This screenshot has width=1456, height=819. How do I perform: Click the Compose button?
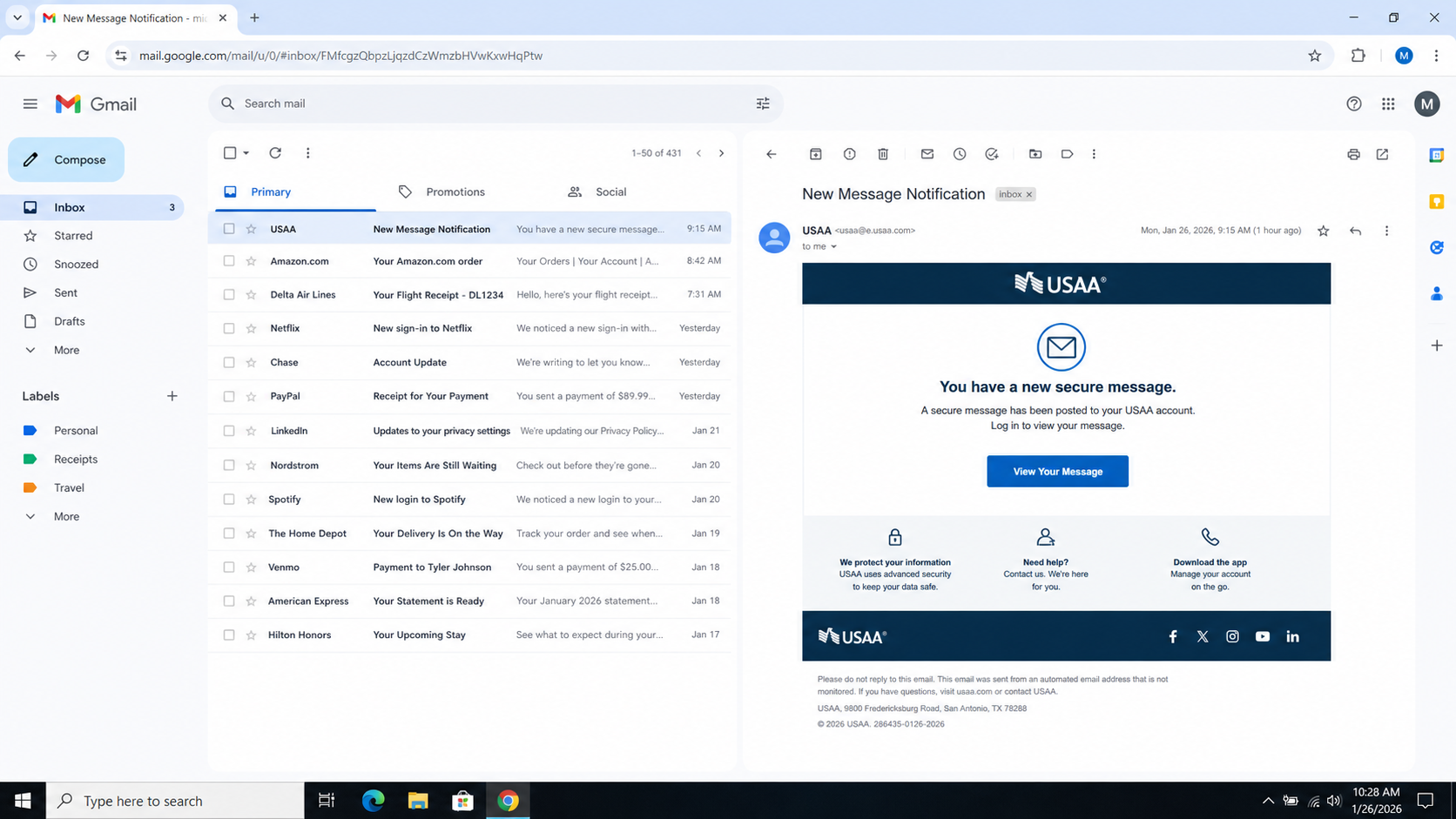pyautogui.click(x=66, y=159)
